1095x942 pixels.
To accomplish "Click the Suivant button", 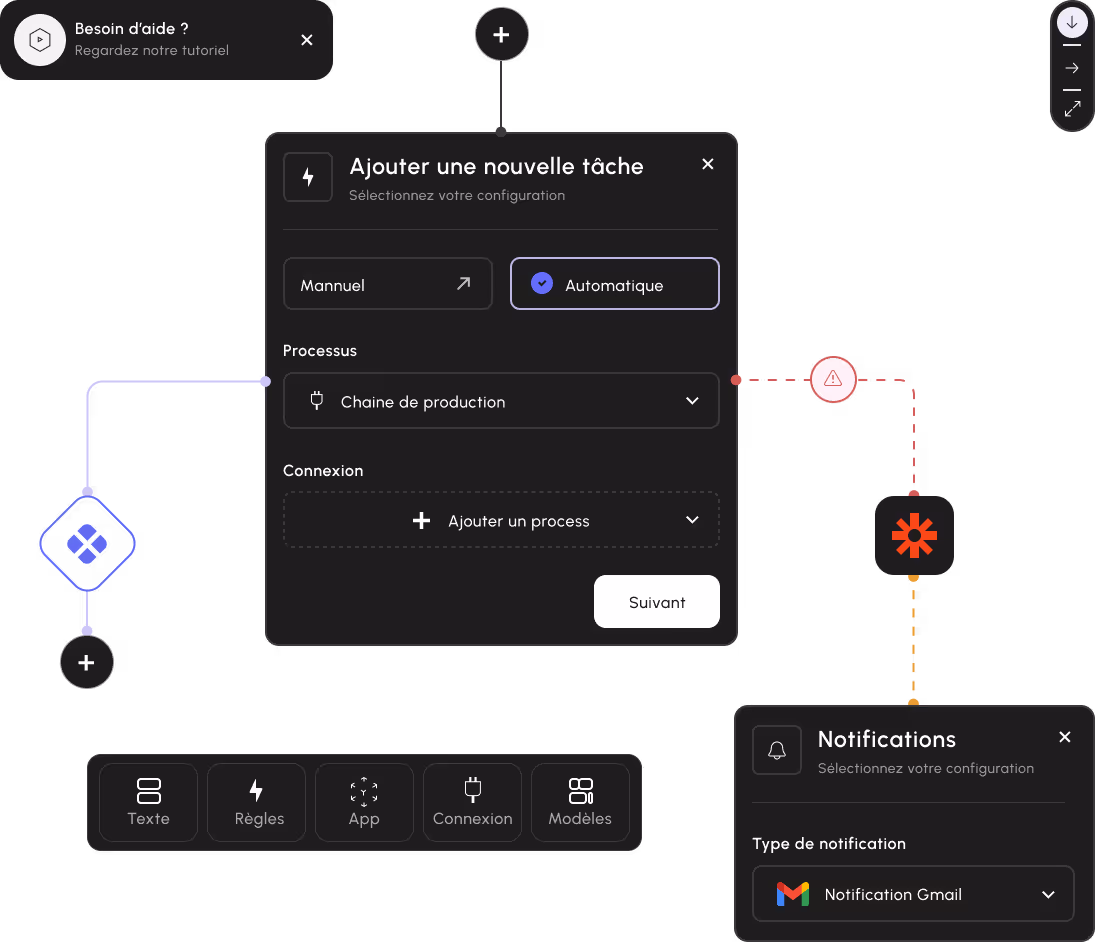I will tap(656, 601).
